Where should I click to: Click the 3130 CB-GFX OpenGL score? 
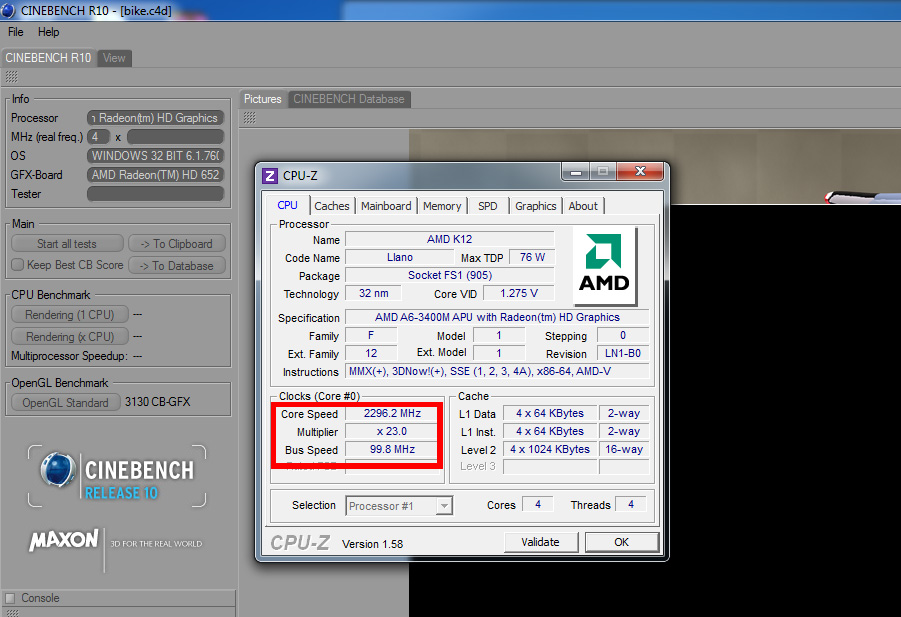[157, 402]
